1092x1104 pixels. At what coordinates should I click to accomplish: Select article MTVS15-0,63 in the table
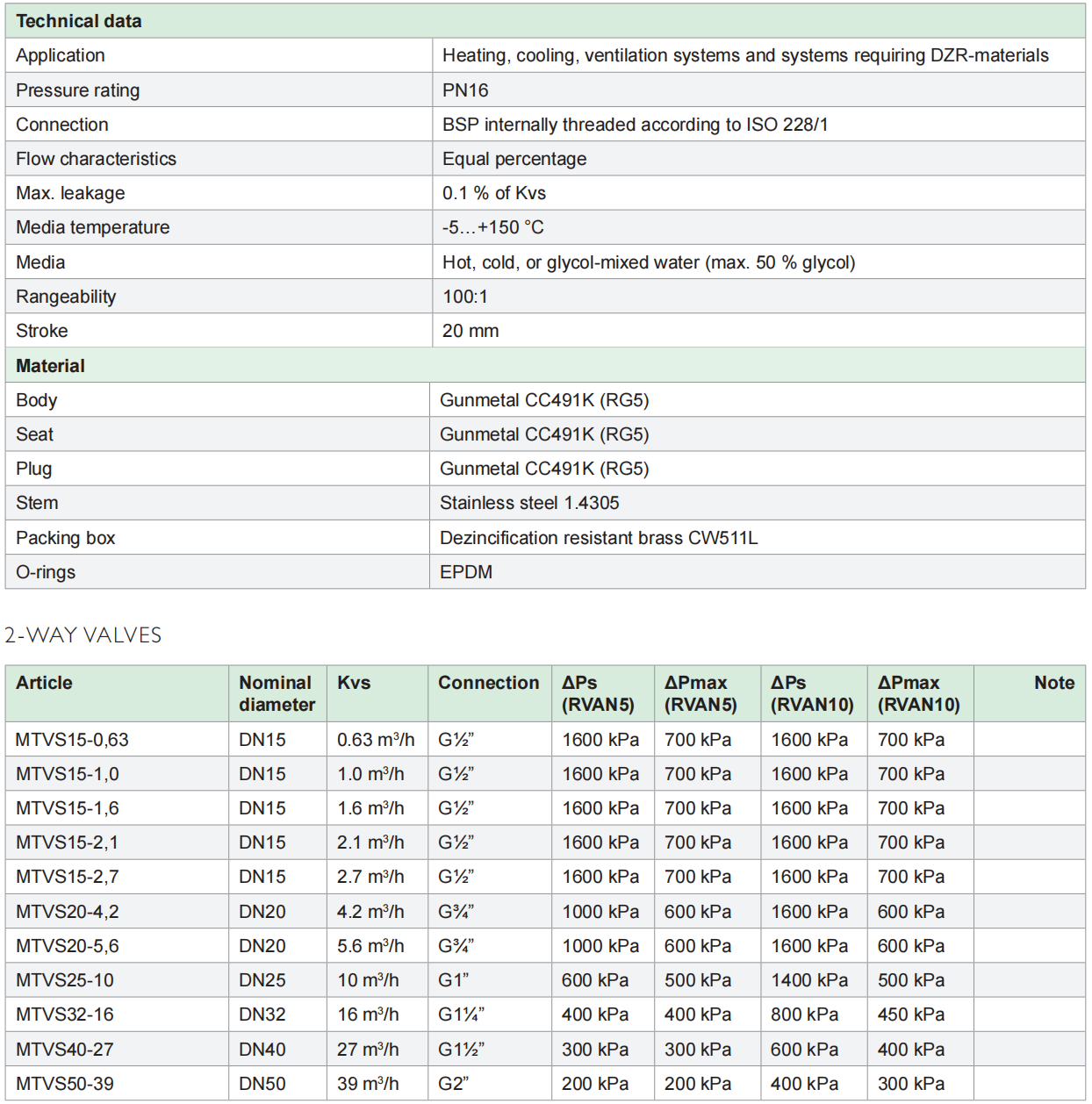tap(72, 740)
